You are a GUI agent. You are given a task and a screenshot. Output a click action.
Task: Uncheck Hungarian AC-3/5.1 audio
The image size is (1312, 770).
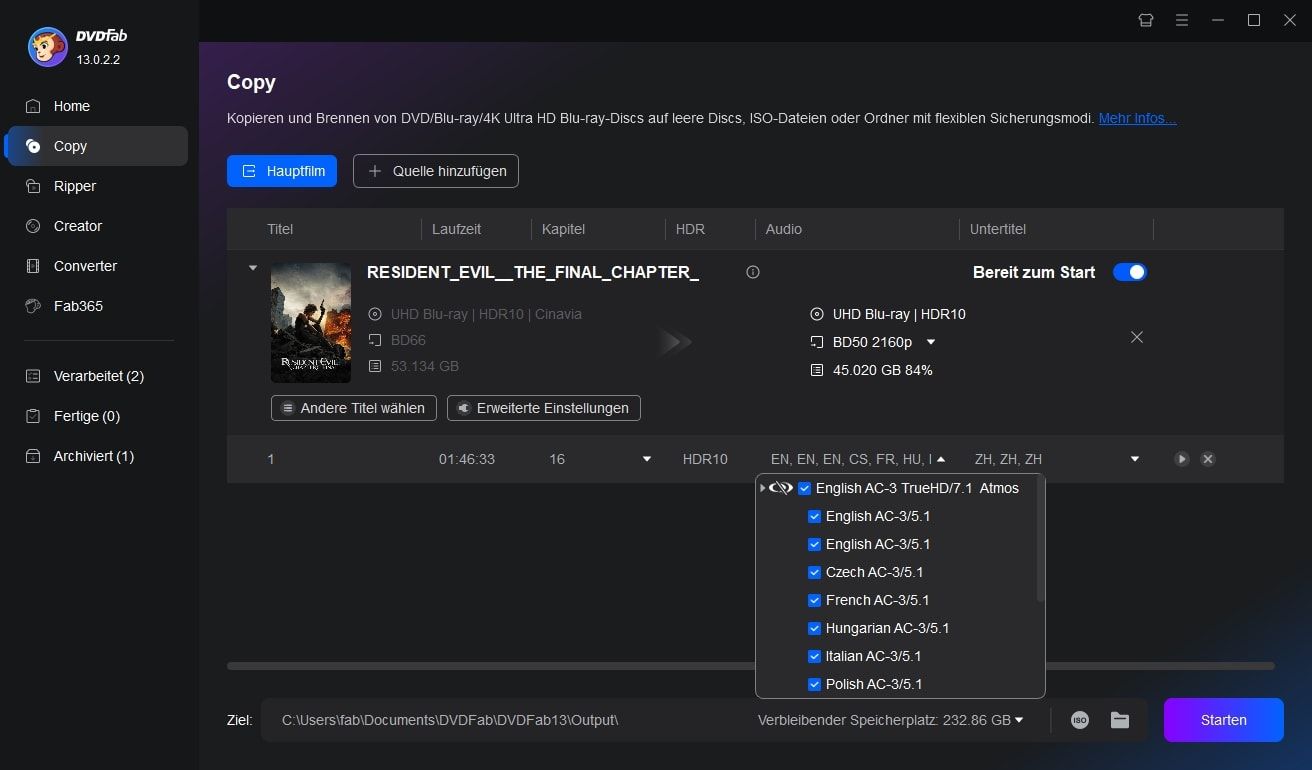(814, 628)
